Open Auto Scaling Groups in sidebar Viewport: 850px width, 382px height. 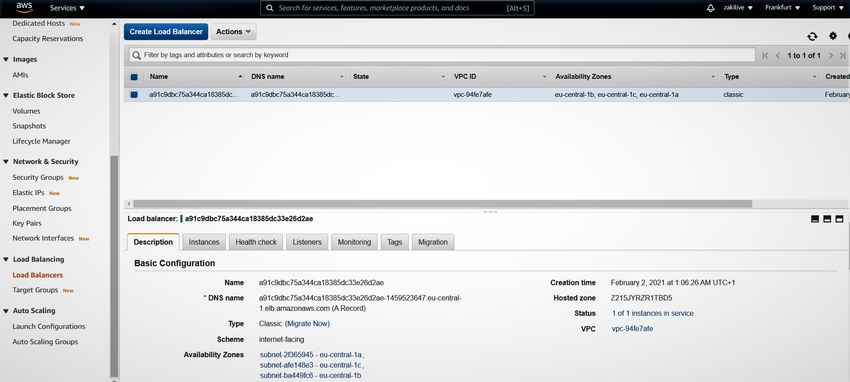(45, 342)
